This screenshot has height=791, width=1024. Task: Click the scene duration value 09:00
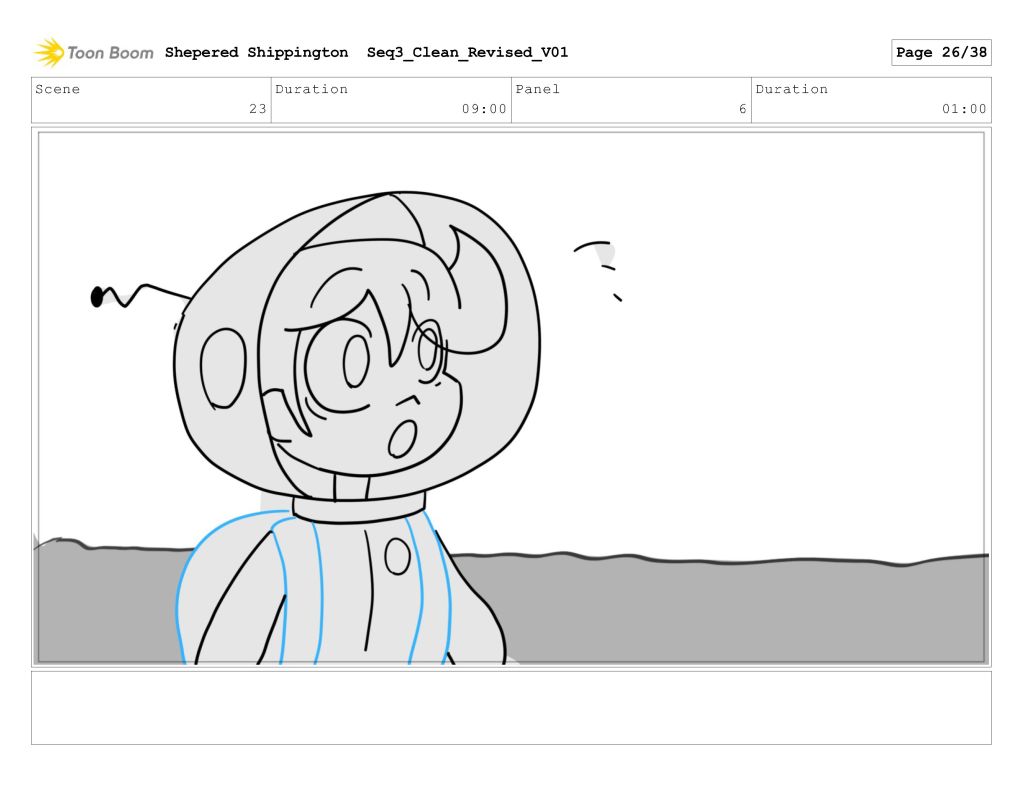tap(484, 109)
